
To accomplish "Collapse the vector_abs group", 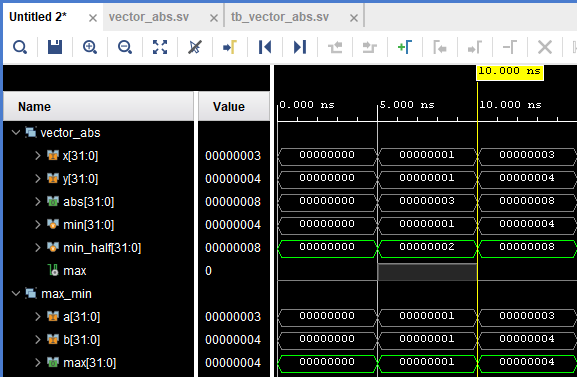I will [x=16, y=133].
